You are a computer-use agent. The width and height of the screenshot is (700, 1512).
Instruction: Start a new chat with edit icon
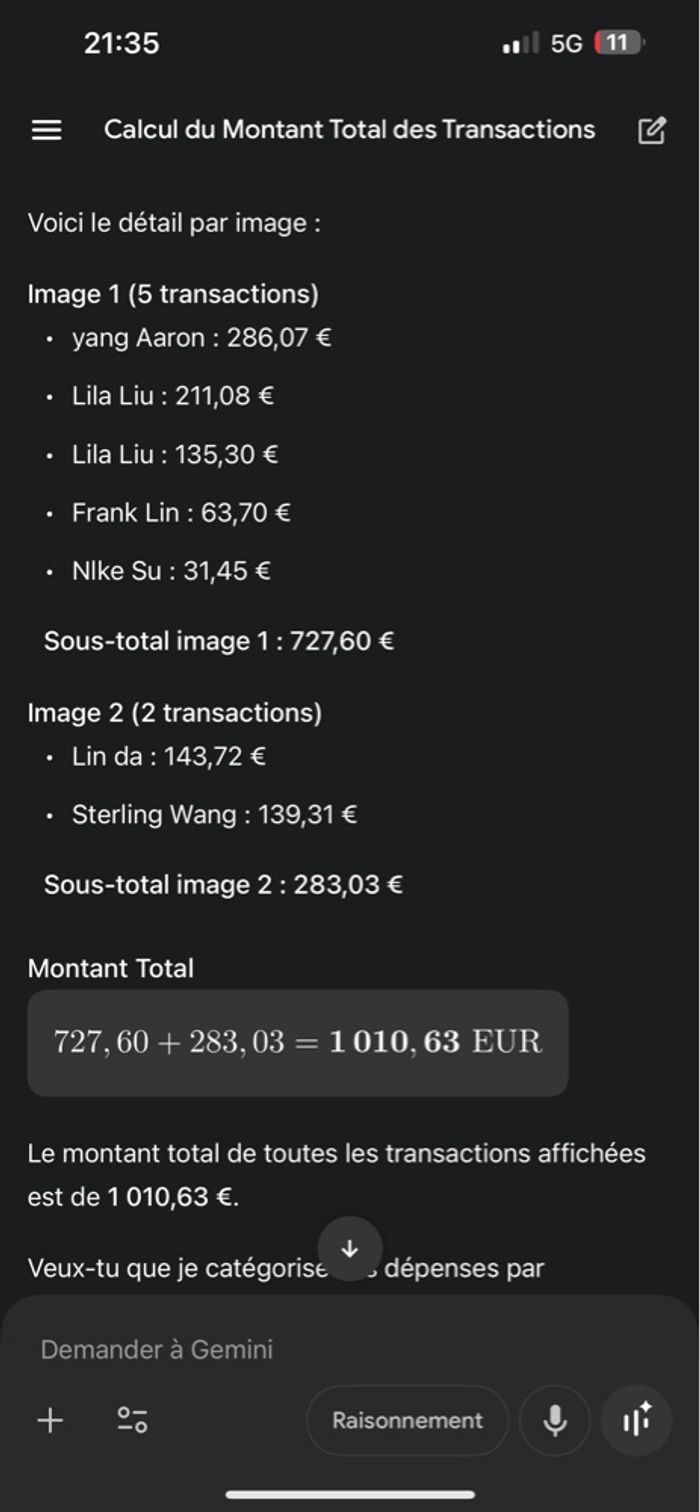[x=651, y=130]
